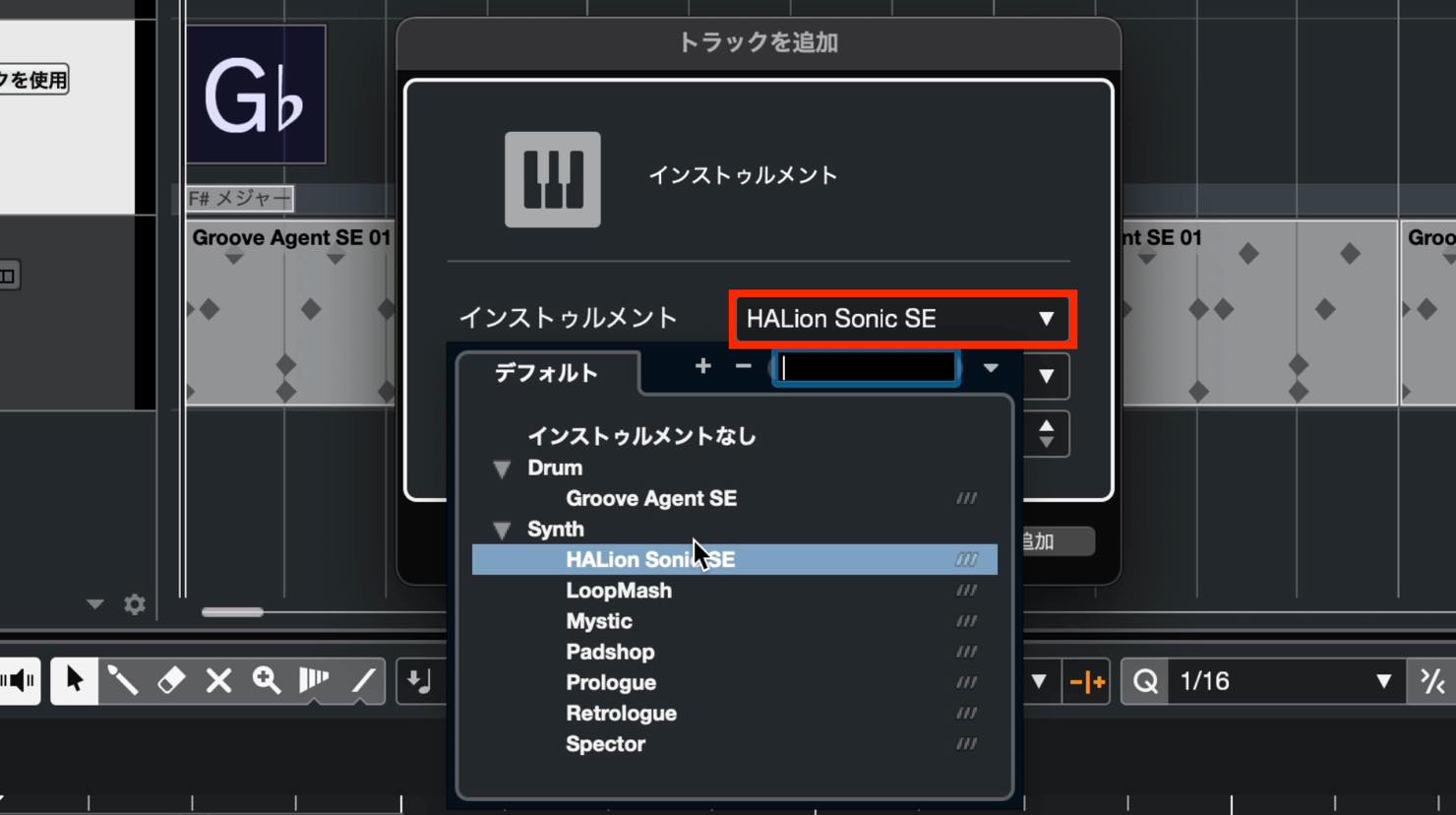This screenshot has width=1456, height=815.
Task: Click the Quantize Q icon
Action: point(1145,681)
